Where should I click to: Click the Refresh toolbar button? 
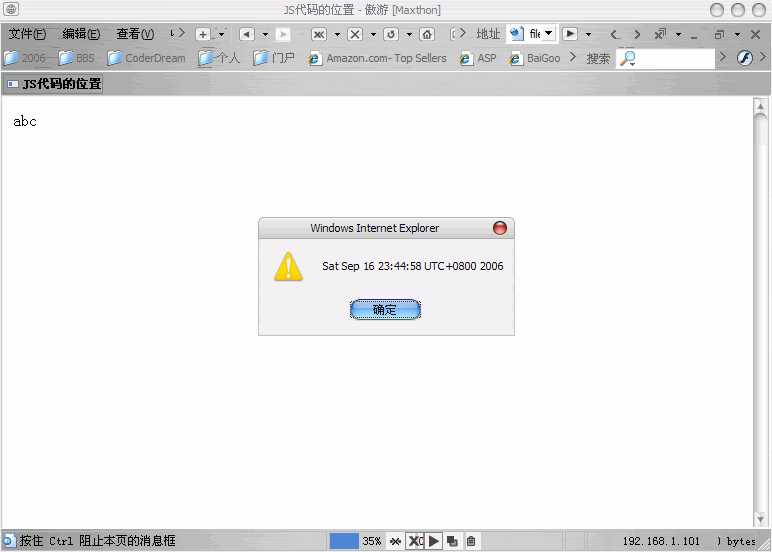tap(391, 34)
